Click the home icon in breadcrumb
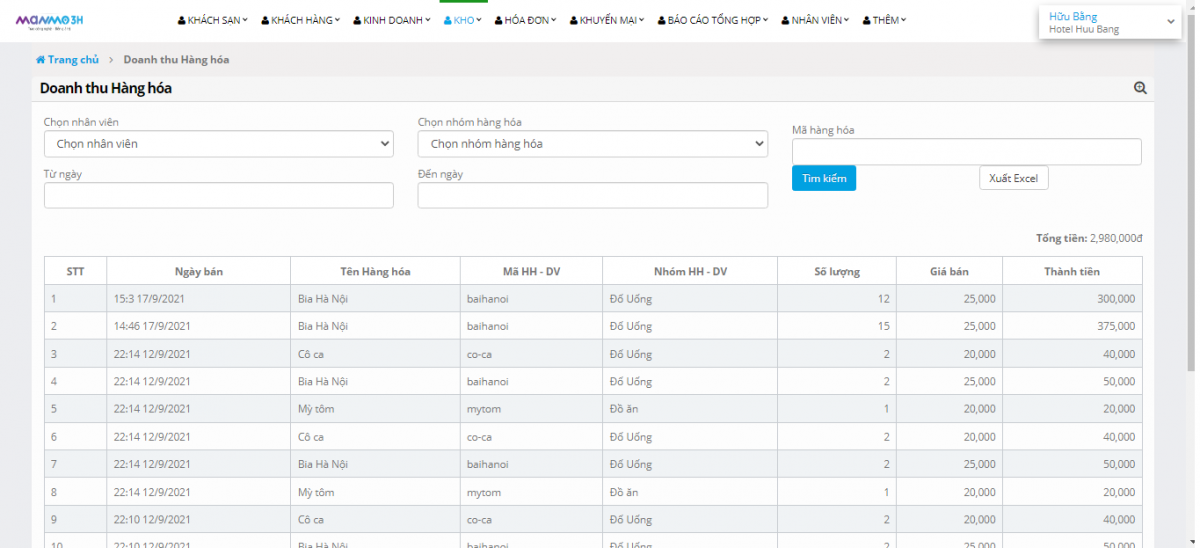Screen dimensions: 1200x548 point(41,60)
